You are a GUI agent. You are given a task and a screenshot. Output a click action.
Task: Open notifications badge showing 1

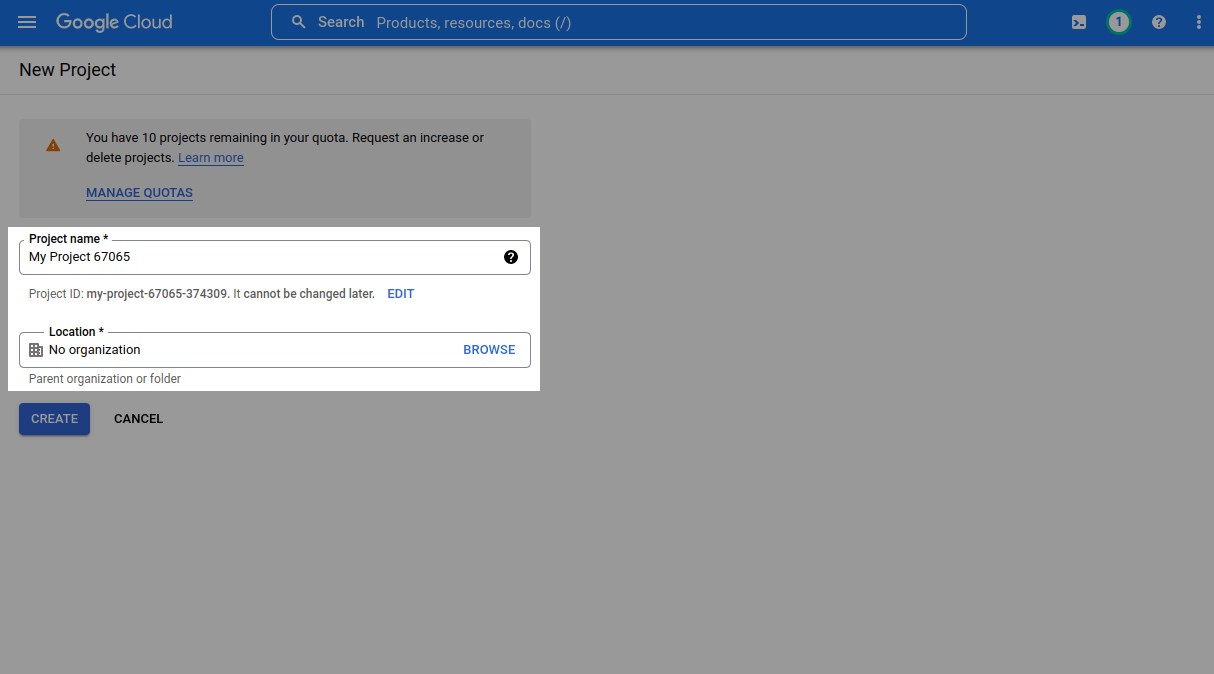pyautogui.click(x=1119, y=22)
